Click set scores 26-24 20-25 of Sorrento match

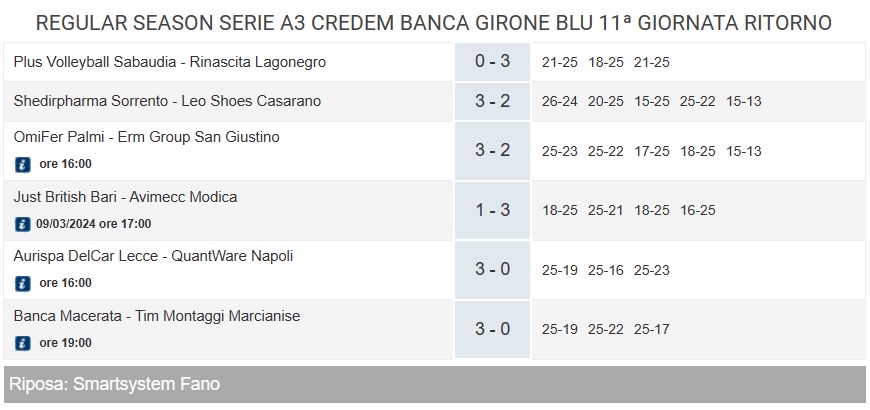583,102
